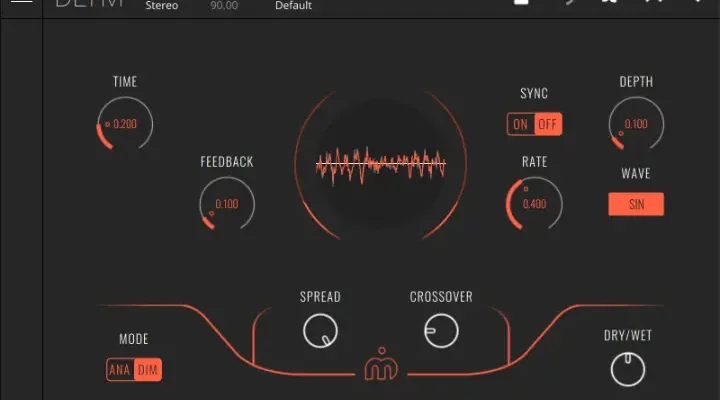
Task: Click the SIN wave shape button
Action: point(636,204)
